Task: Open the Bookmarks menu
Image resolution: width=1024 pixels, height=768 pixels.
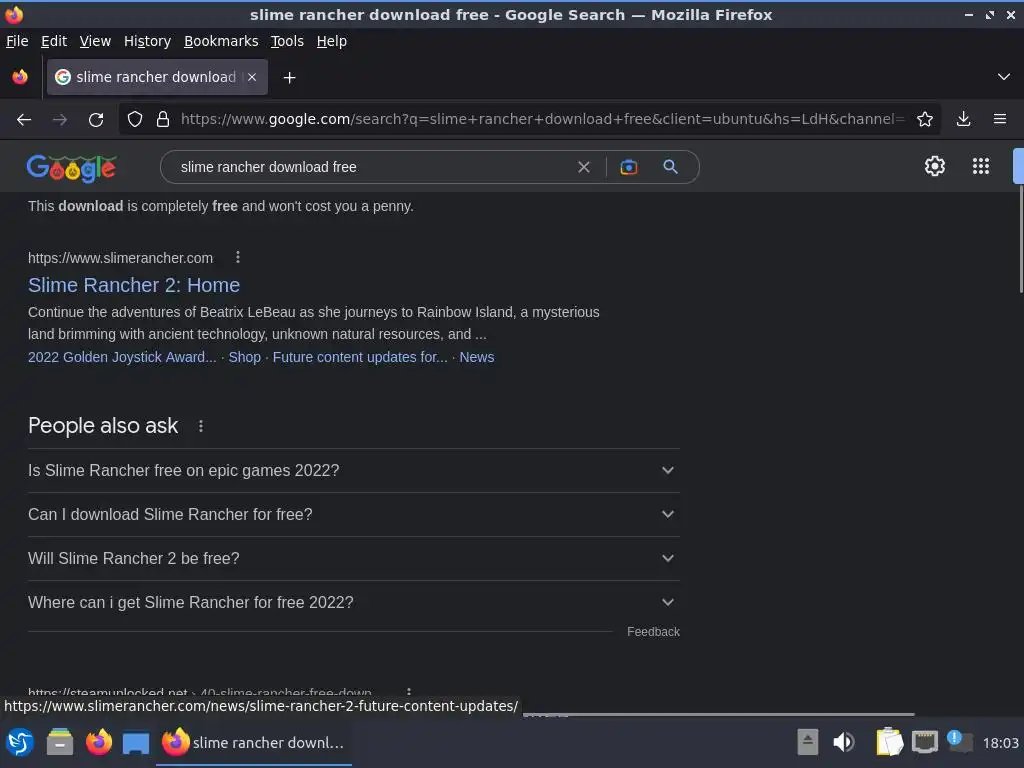Action: (x=221, y=41)
